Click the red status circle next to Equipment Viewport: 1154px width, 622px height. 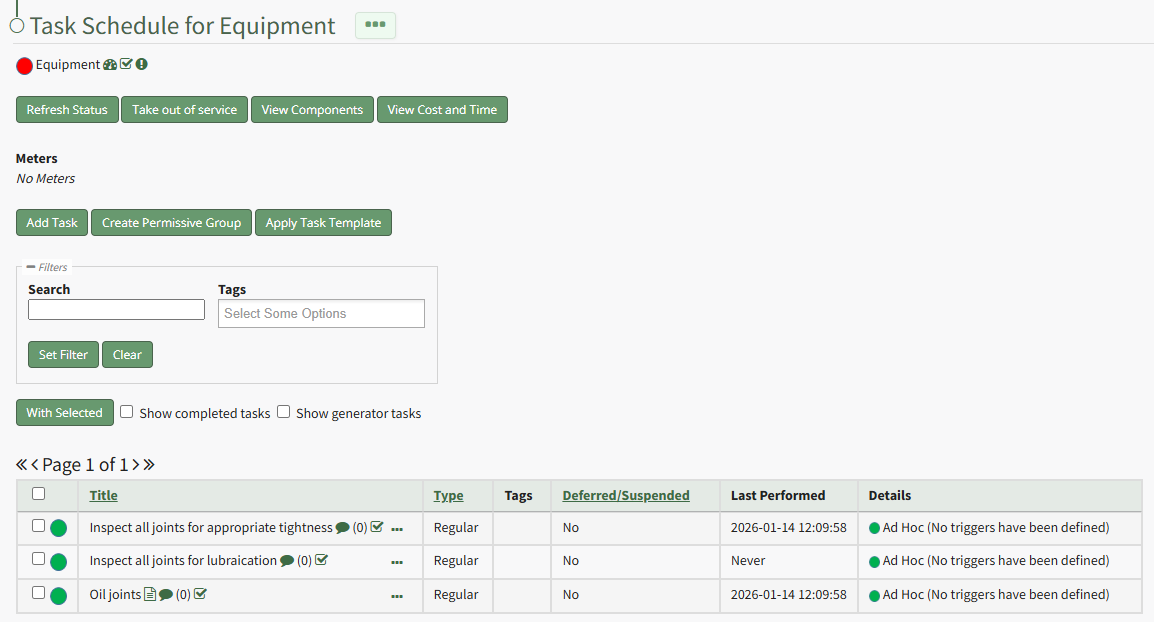[x=25, y=66]
